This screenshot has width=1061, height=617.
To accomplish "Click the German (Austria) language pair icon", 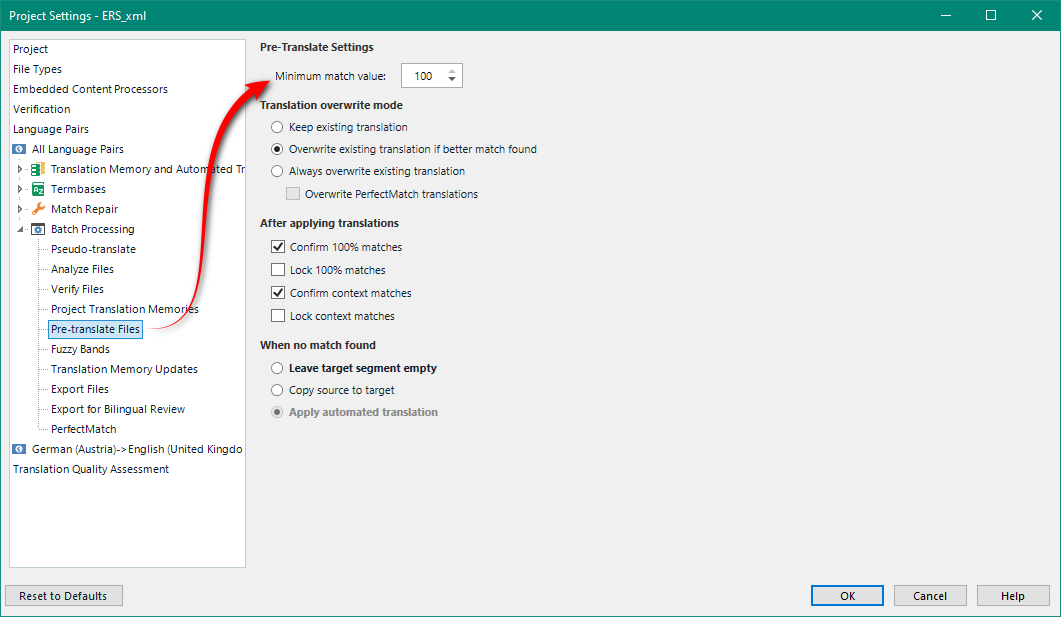I will [x=19, y=449].
